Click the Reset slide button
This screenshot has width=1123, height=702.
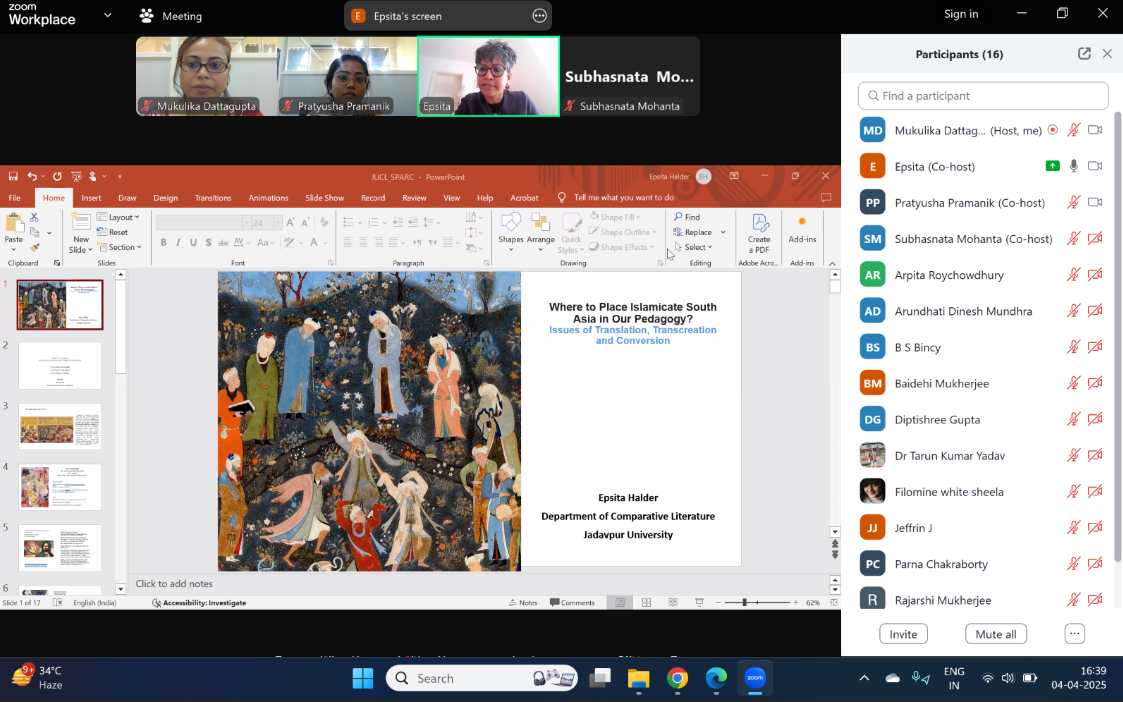click(112, 232)
